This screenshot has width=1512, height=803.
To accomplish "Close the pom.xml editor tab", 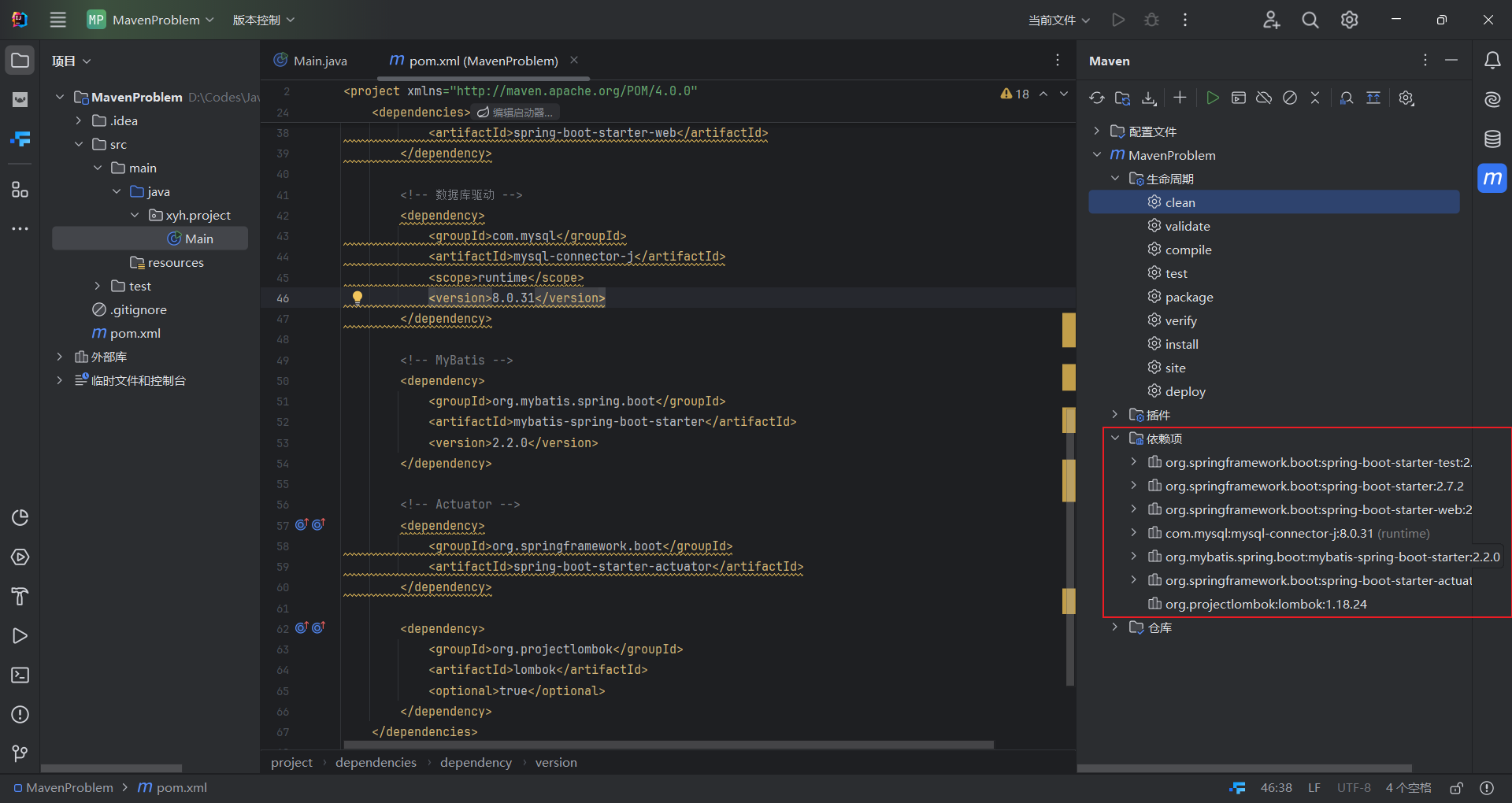I will (x=574, y=60).
